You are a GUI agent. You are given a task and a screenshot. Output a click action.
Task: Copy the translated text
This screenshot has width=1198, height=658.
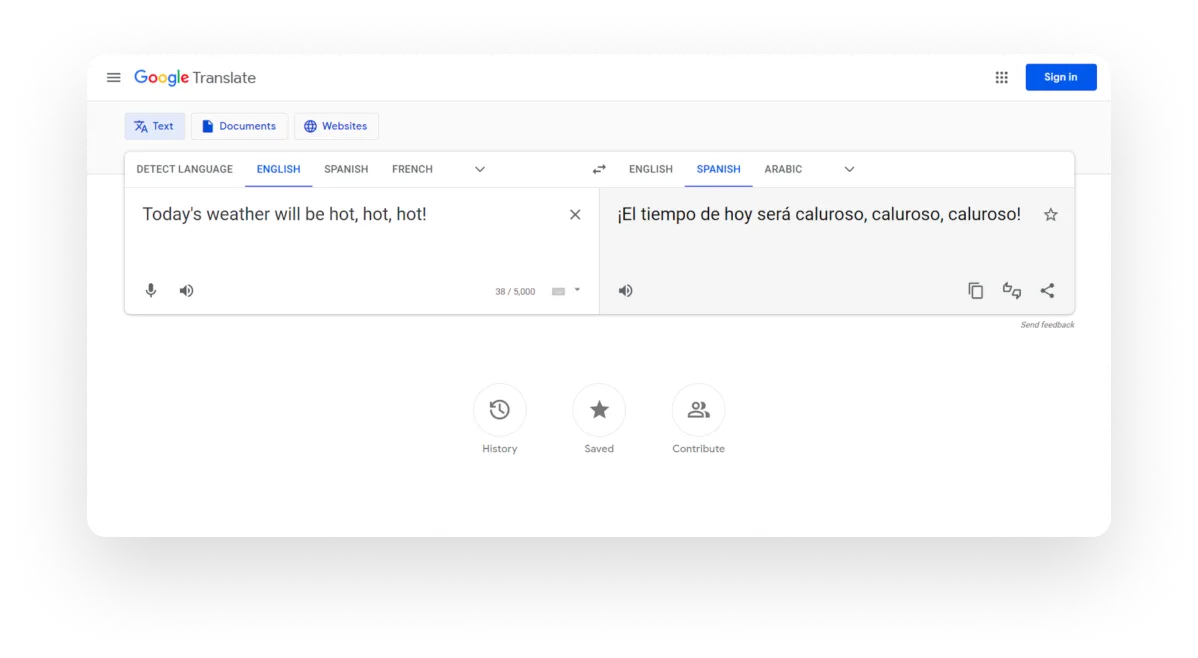coord(975,290)
